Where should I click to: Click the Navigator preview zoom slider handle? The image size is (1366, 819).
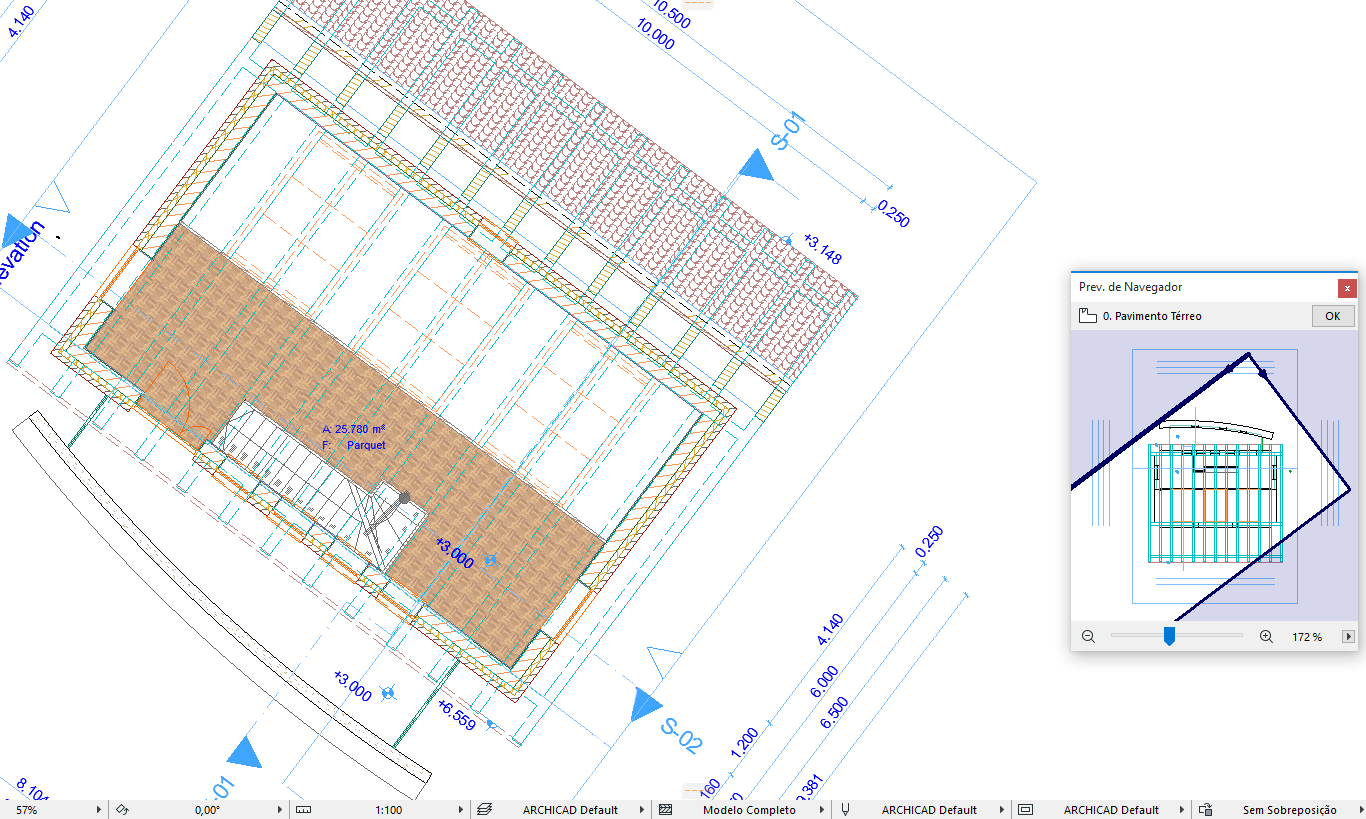(1168, 637)
